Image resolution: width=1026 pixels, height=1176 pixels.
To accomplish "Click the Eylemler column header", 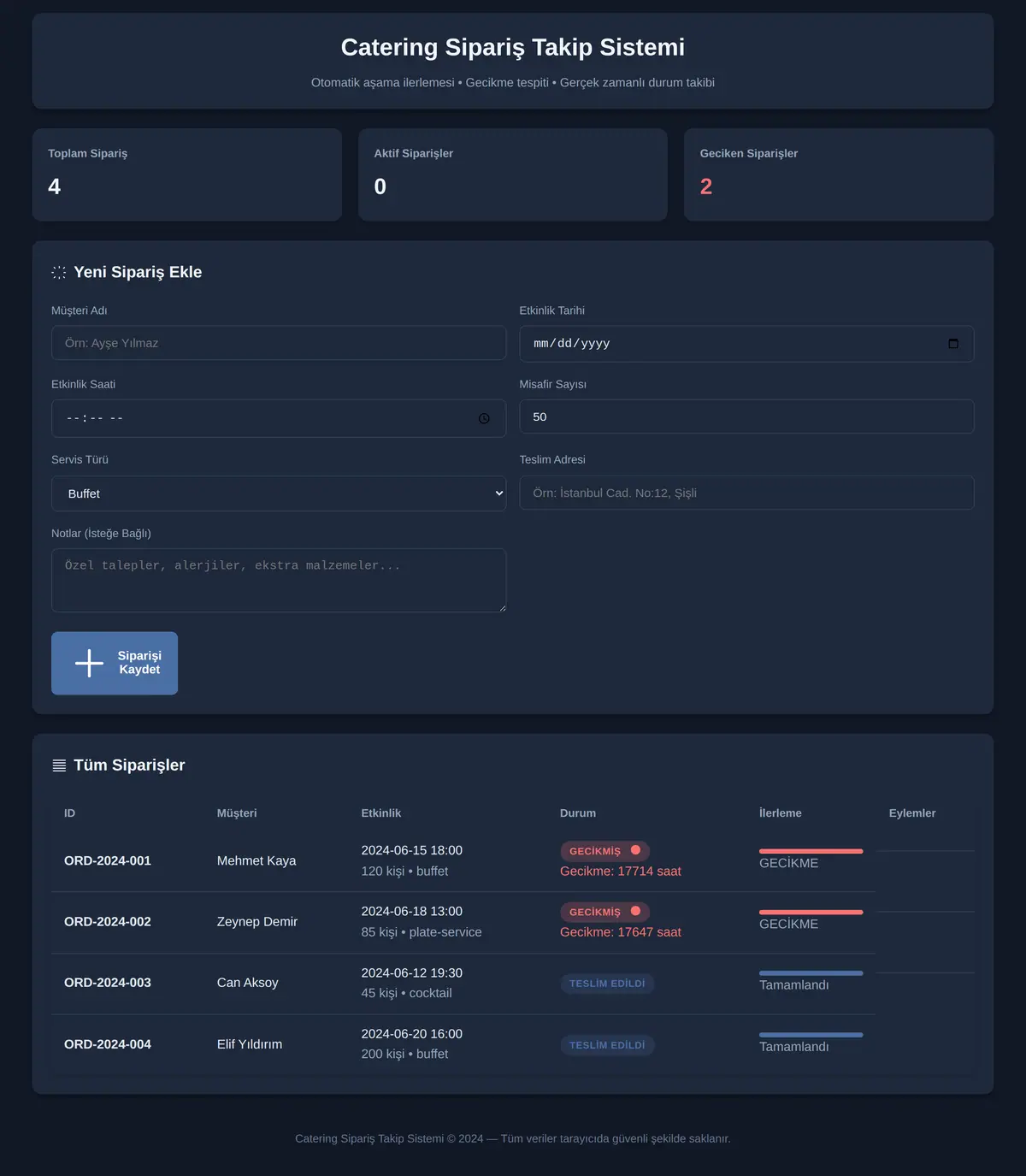I will tap(912, 813).
